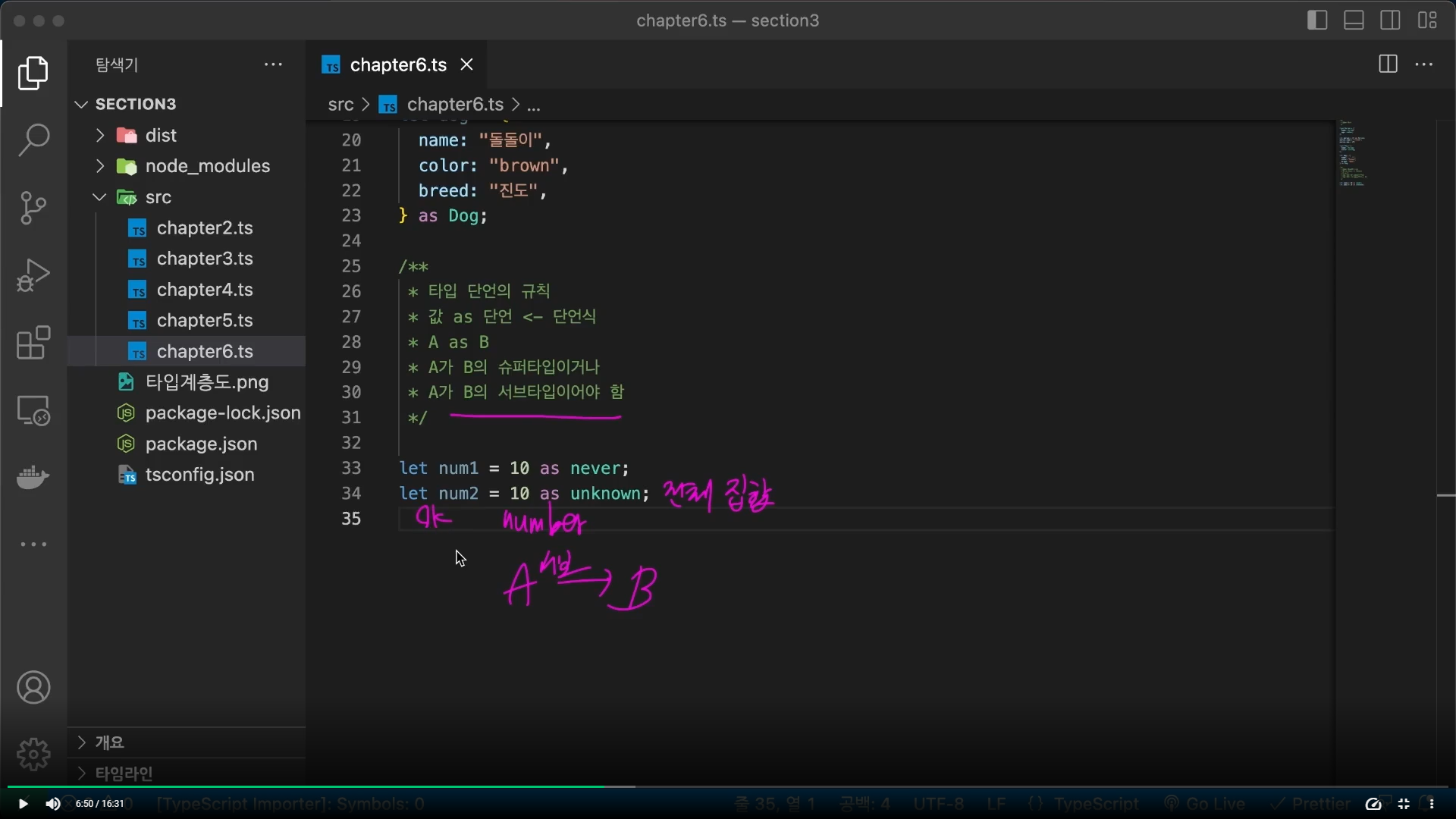The width and height of the screenshot is (1456, 819).
Task: Open chapter4.ts in the explorer
Action: click(205, 290)
